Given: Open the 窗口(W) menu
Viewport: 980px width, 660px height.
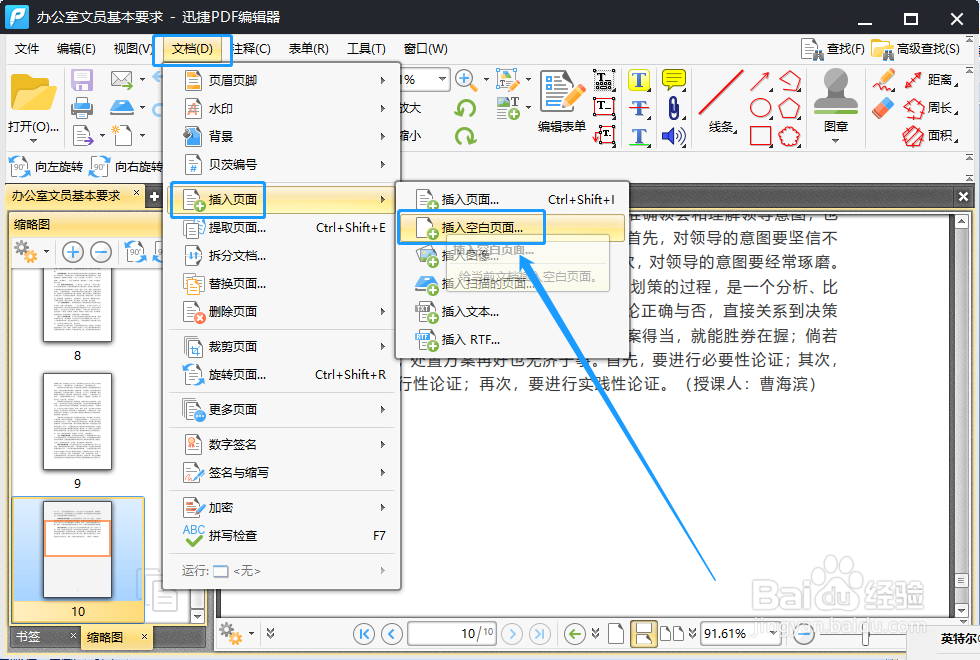Looking at the screenshot, I should coord(426,49).
